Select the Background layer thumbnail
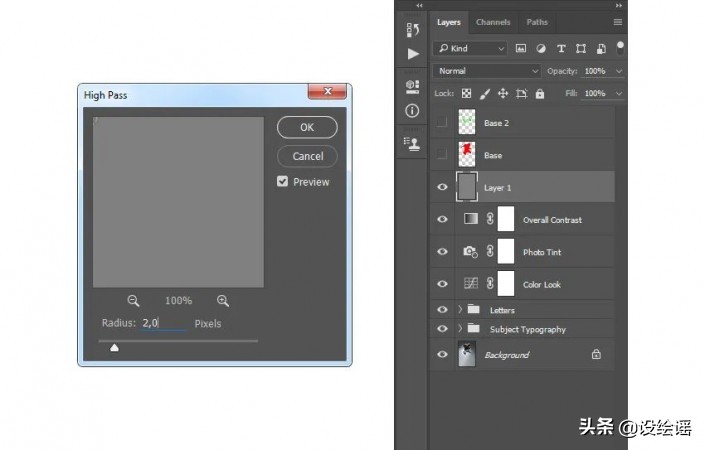Viewport: 705px width, 450px height. click(467, 354)
